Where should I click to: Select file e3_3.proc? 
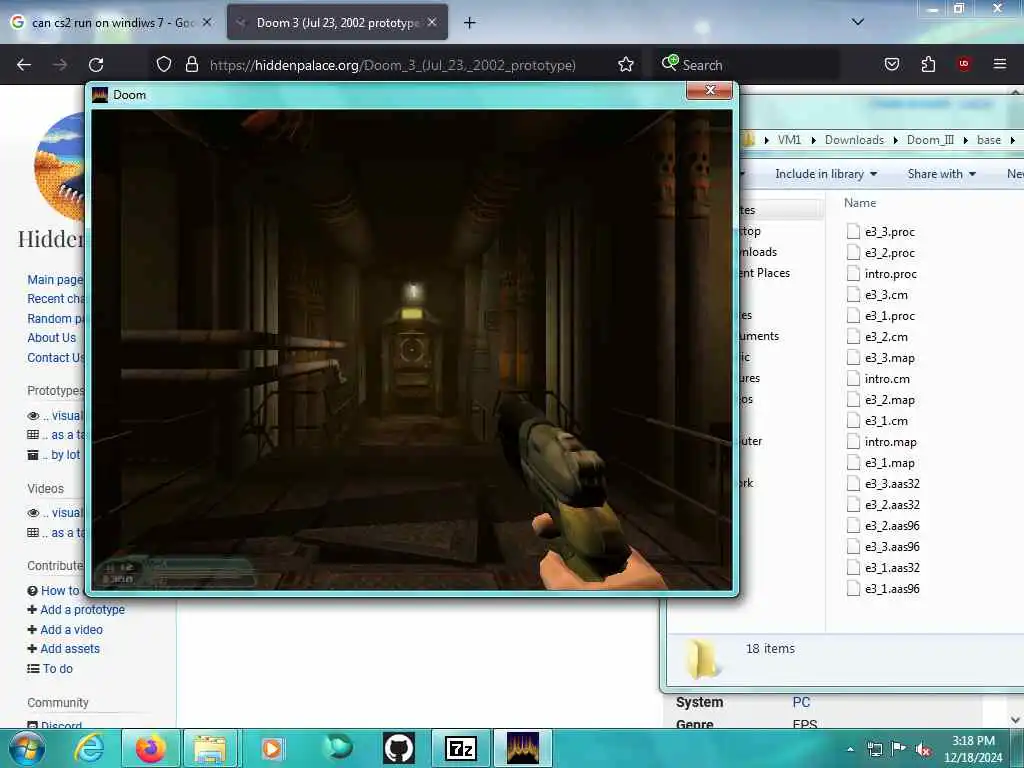point(889,232)
